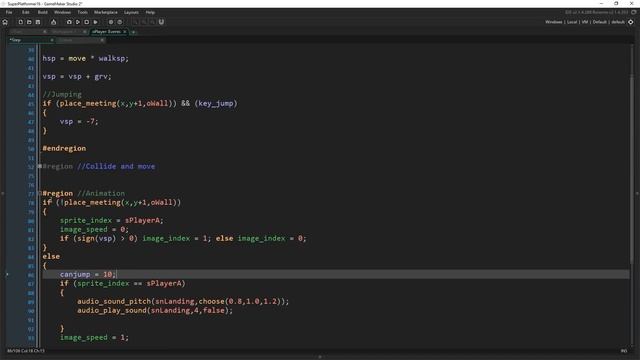Start debugging with the Debug icon

click(x=69, y=22)
